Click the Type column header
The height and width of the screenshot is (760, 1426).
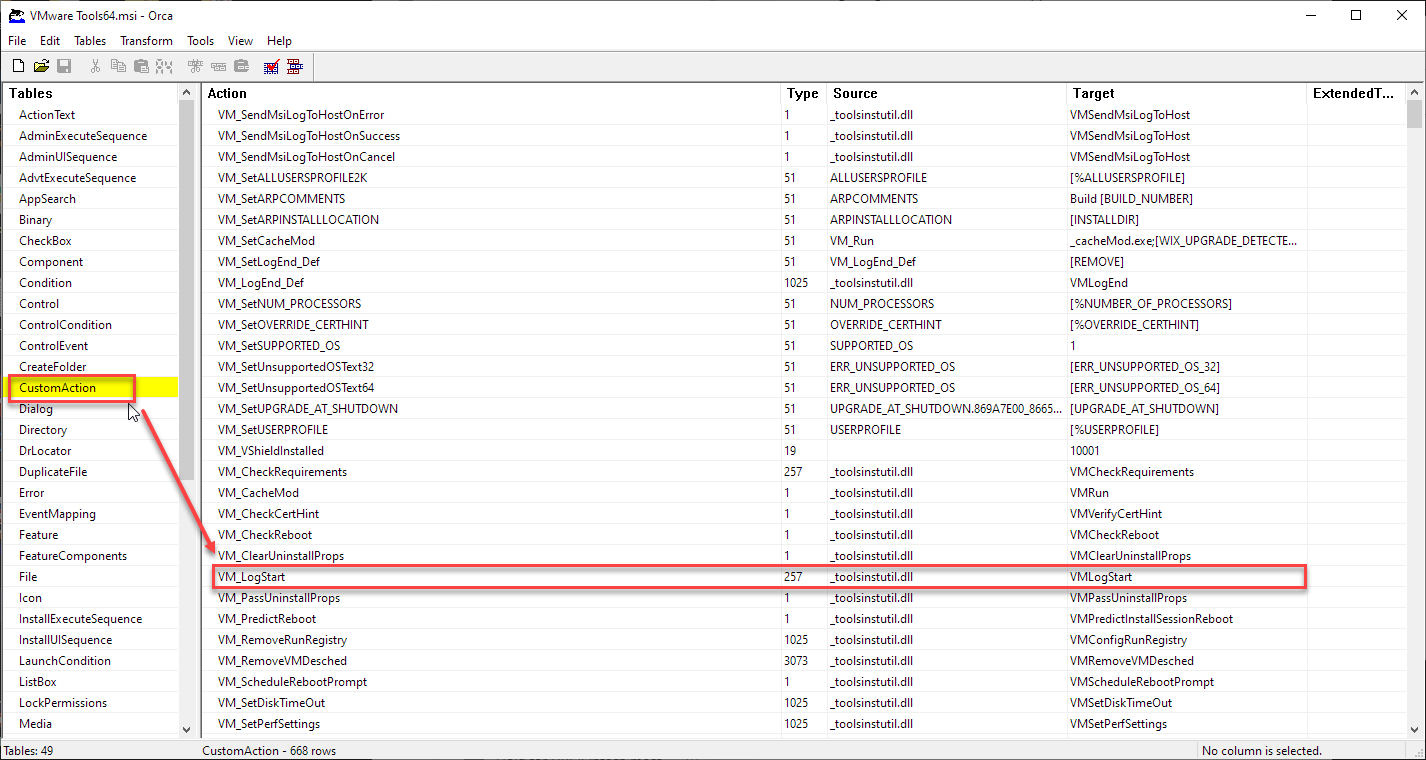802,93
